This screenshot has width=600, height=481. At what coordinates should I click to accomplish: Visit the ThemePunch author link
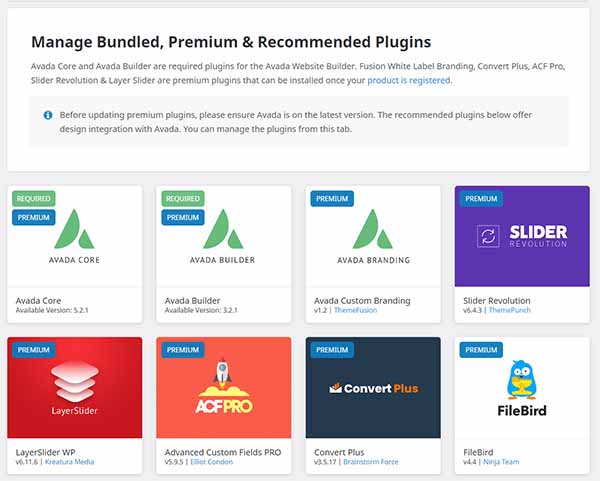(510, 310)
